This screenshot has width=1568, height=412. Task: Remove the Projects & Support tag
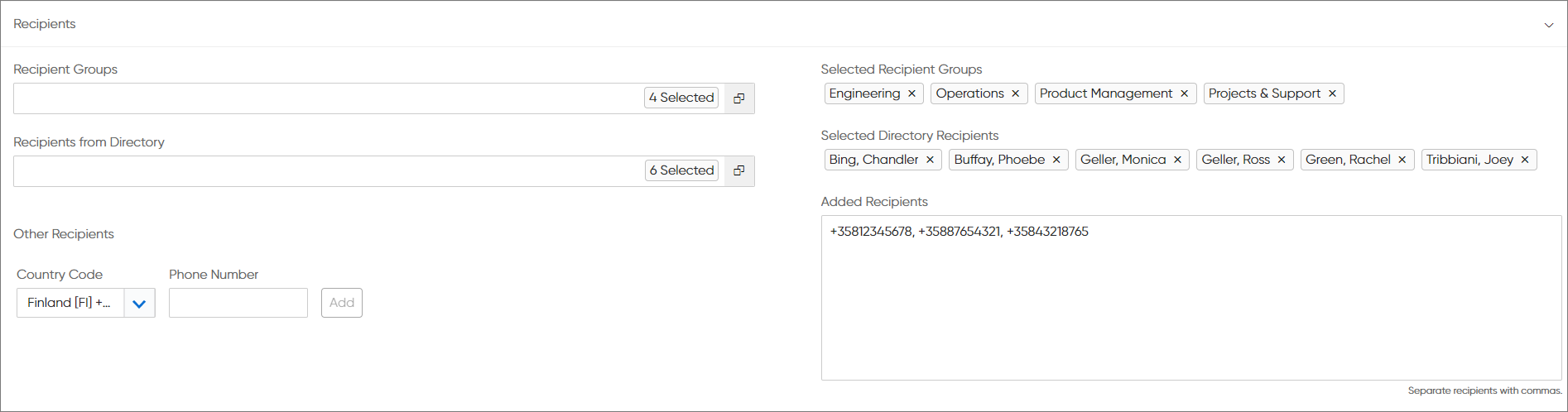(x=1332, y=93)
